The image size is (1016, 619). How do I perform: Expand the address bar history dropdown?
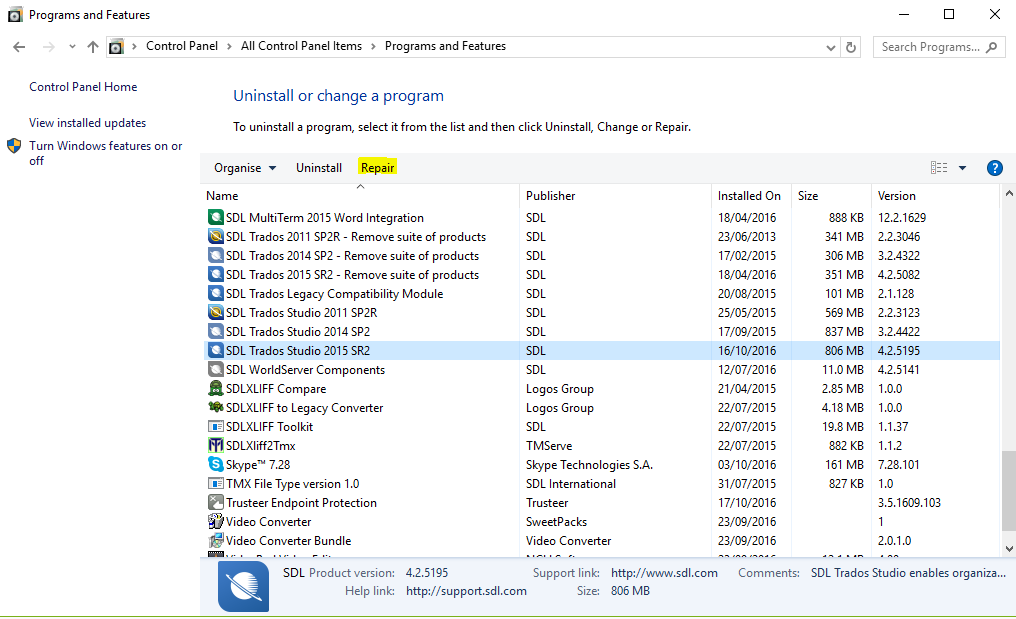pyautogui.click(x=831, y=47)
